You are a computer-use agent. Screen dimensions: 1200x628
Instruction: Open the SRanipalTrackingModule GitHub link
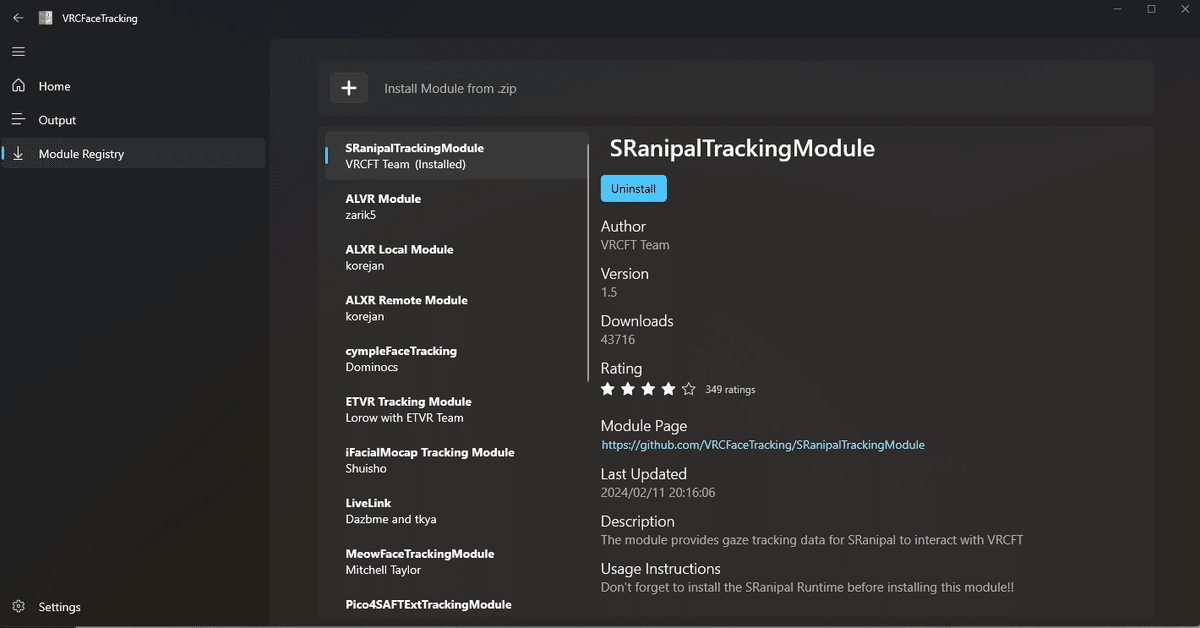(762, 444)
